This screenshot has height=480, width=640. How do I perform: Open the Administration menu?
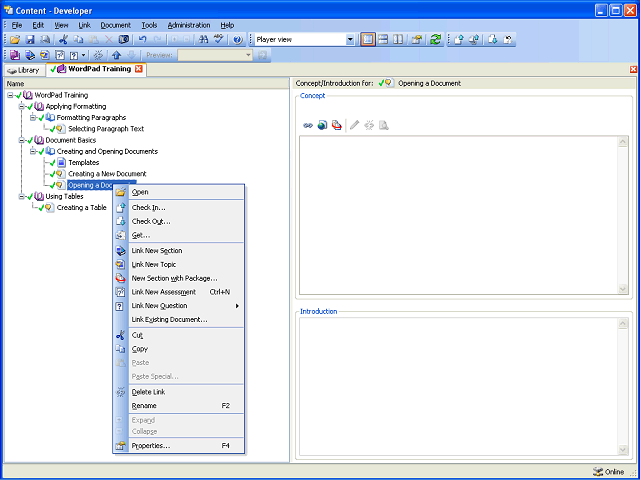click(x=189, y=25)
